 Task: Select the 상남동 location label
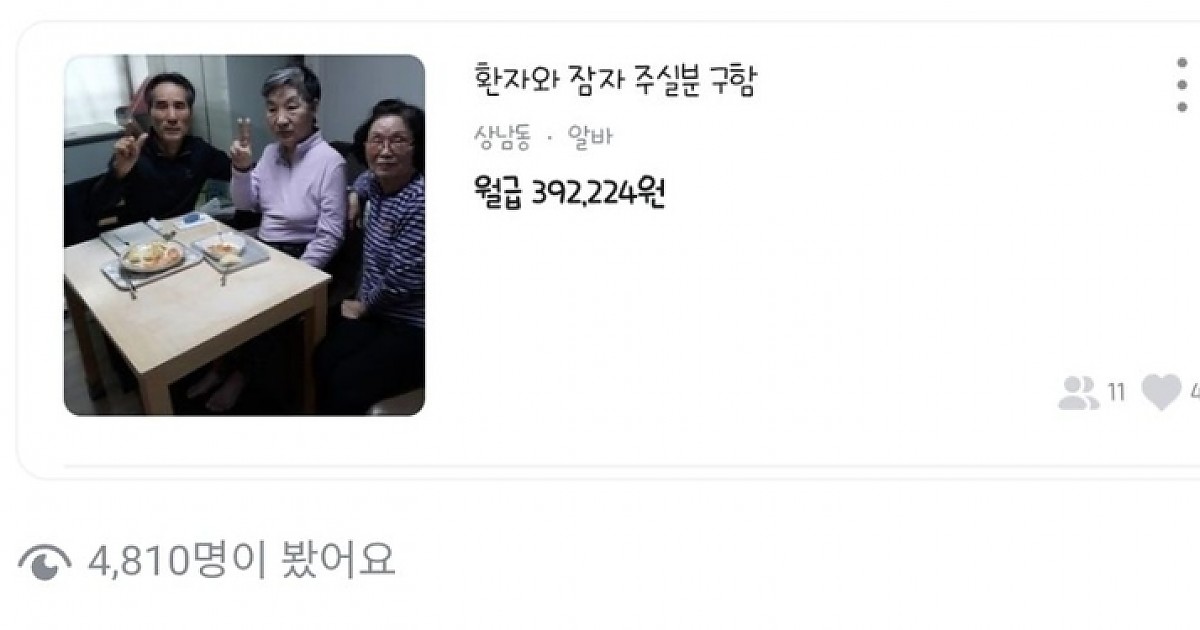click(x=502, y=137)
